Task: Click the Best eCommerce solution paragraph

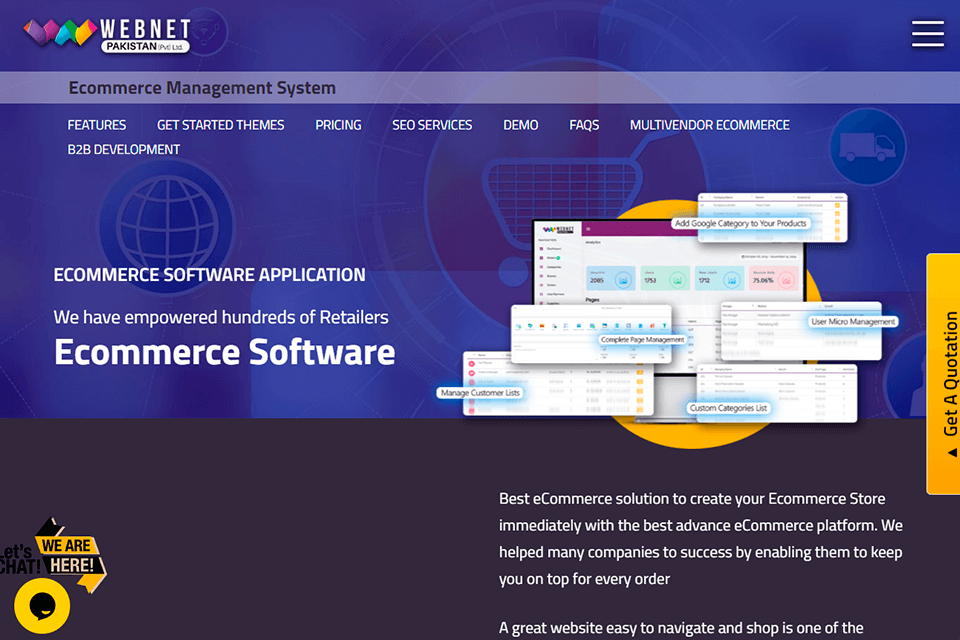Action: 700,539
